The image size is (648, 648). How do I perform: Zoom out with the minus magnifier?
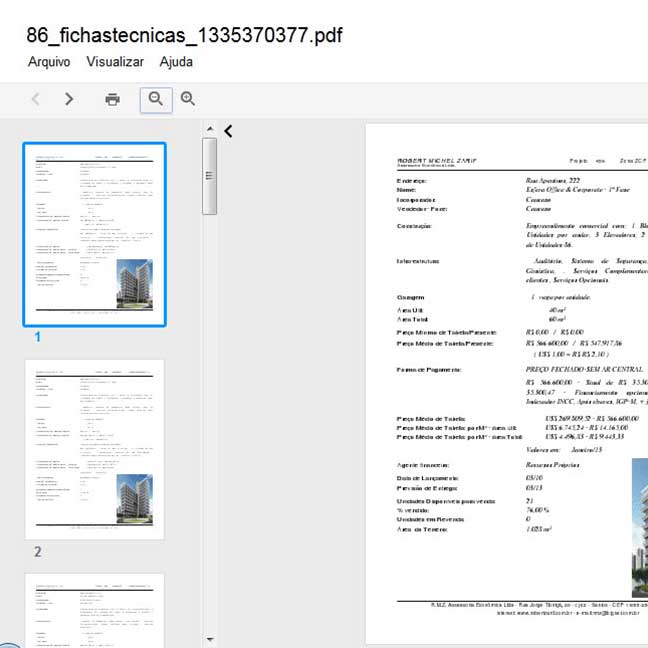155,99
